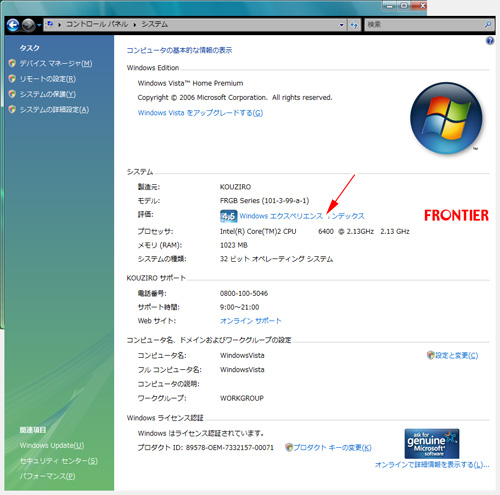Click shield icon beside 設定と変更
500x495 pixels.
pos(431,355)
